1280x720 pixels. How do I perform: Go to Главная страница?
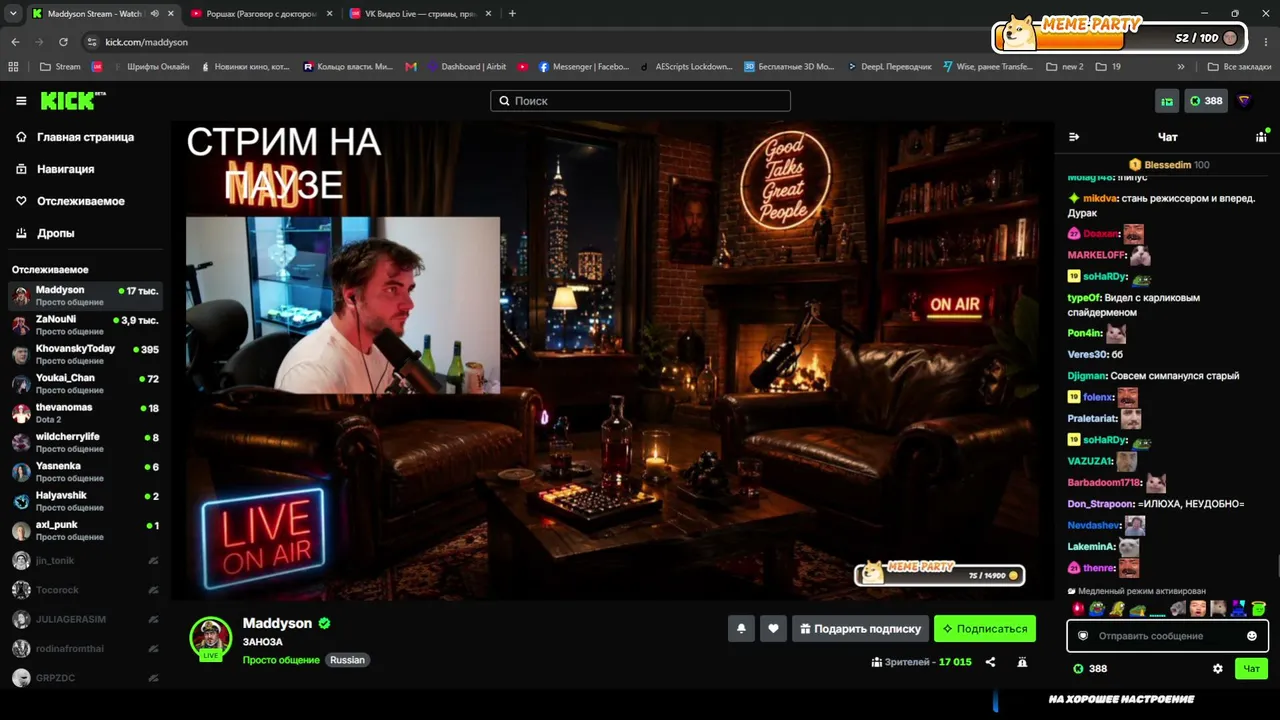85,137
